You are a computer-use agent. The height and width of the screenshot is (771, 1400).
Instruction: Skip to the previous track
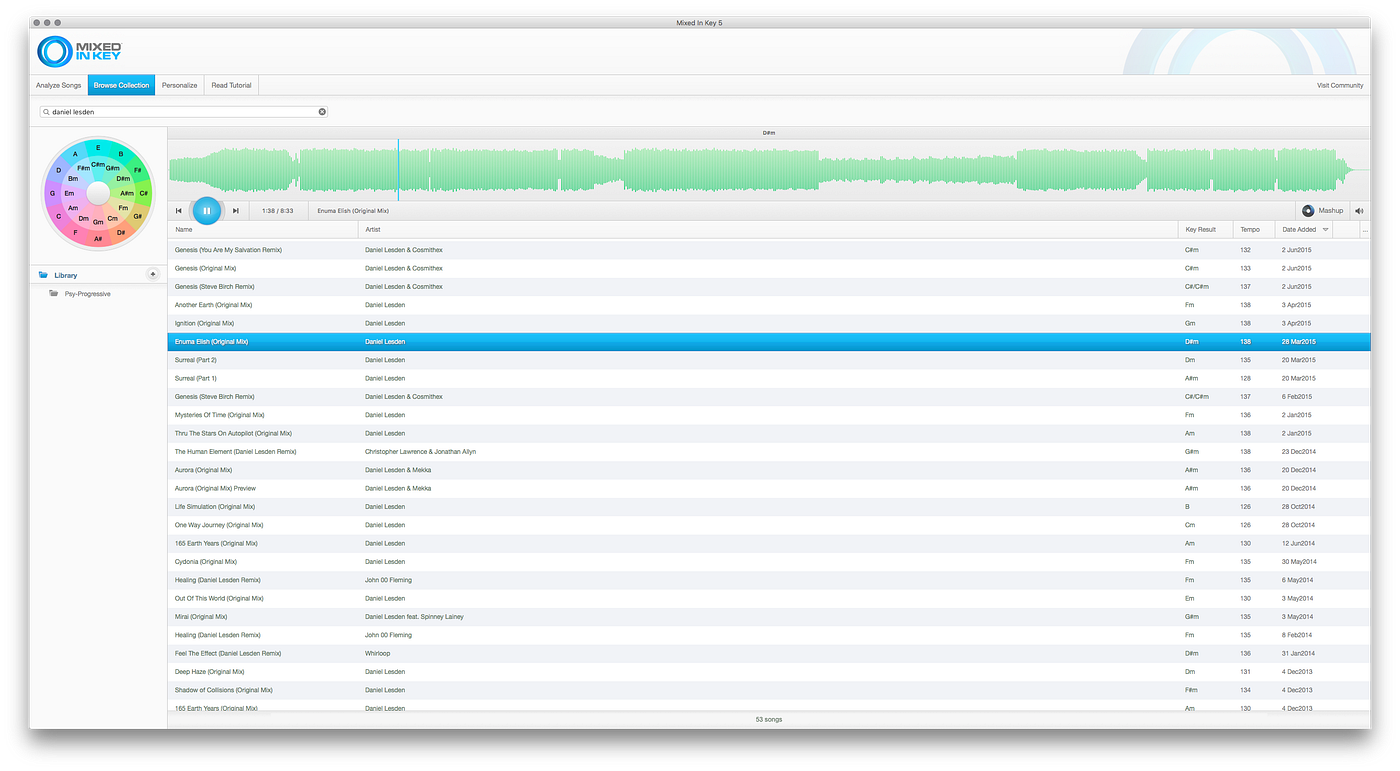click(179, 211)
